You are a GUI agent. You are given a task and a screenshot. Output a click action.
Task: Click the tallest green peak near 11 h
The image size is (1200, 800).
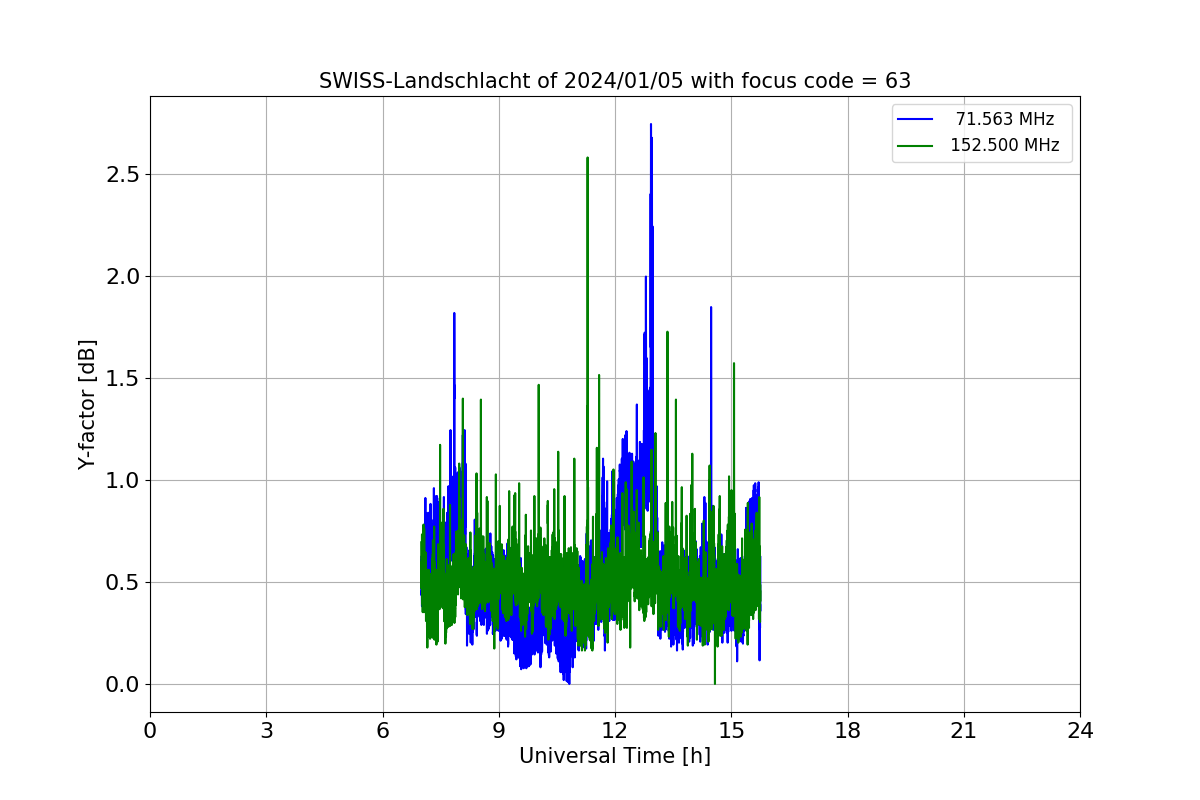click(x=587, y=159)
